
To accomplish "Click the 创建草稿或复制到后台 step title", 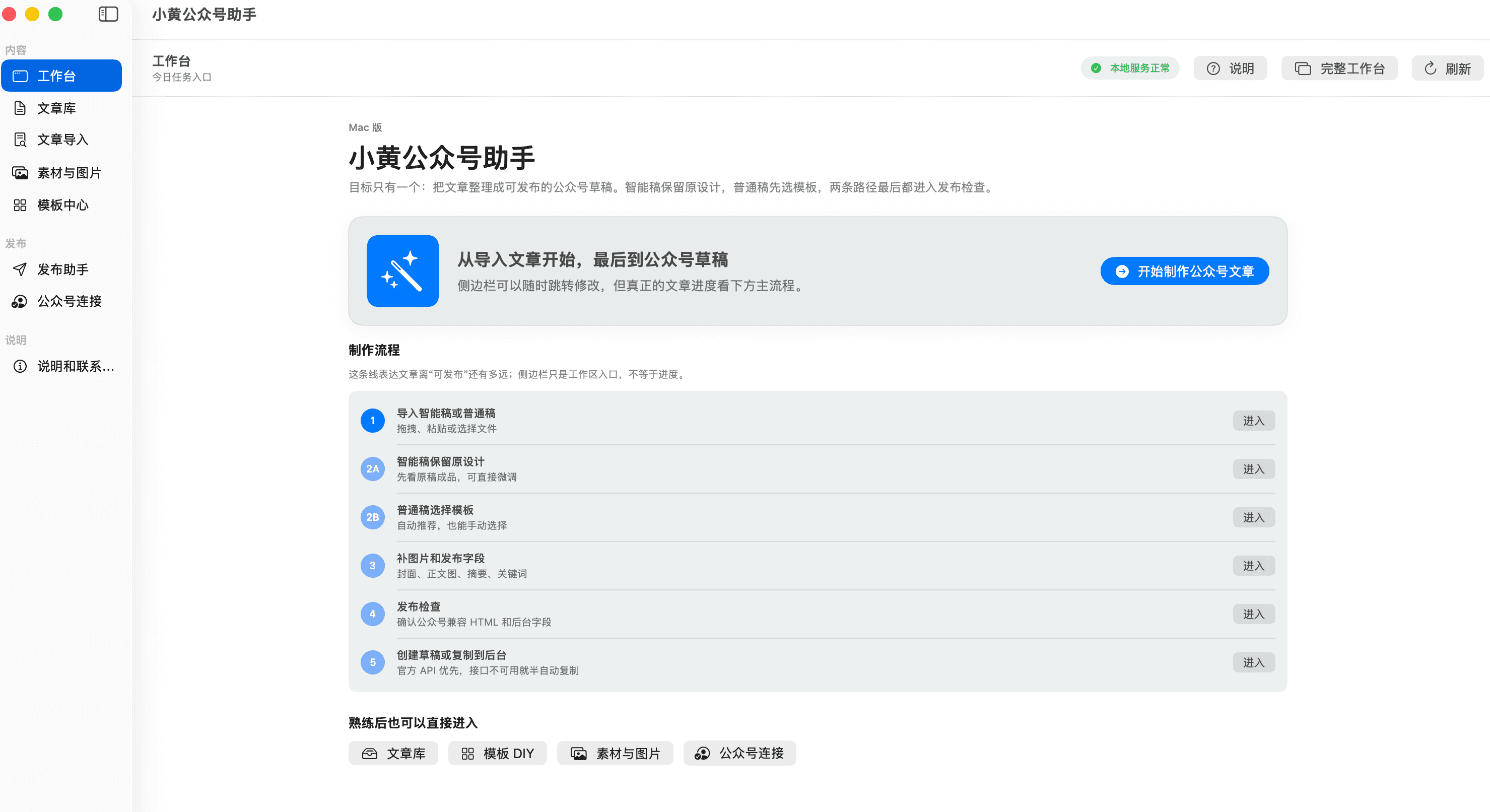I will pyautogui.click(x=452, y=655).
